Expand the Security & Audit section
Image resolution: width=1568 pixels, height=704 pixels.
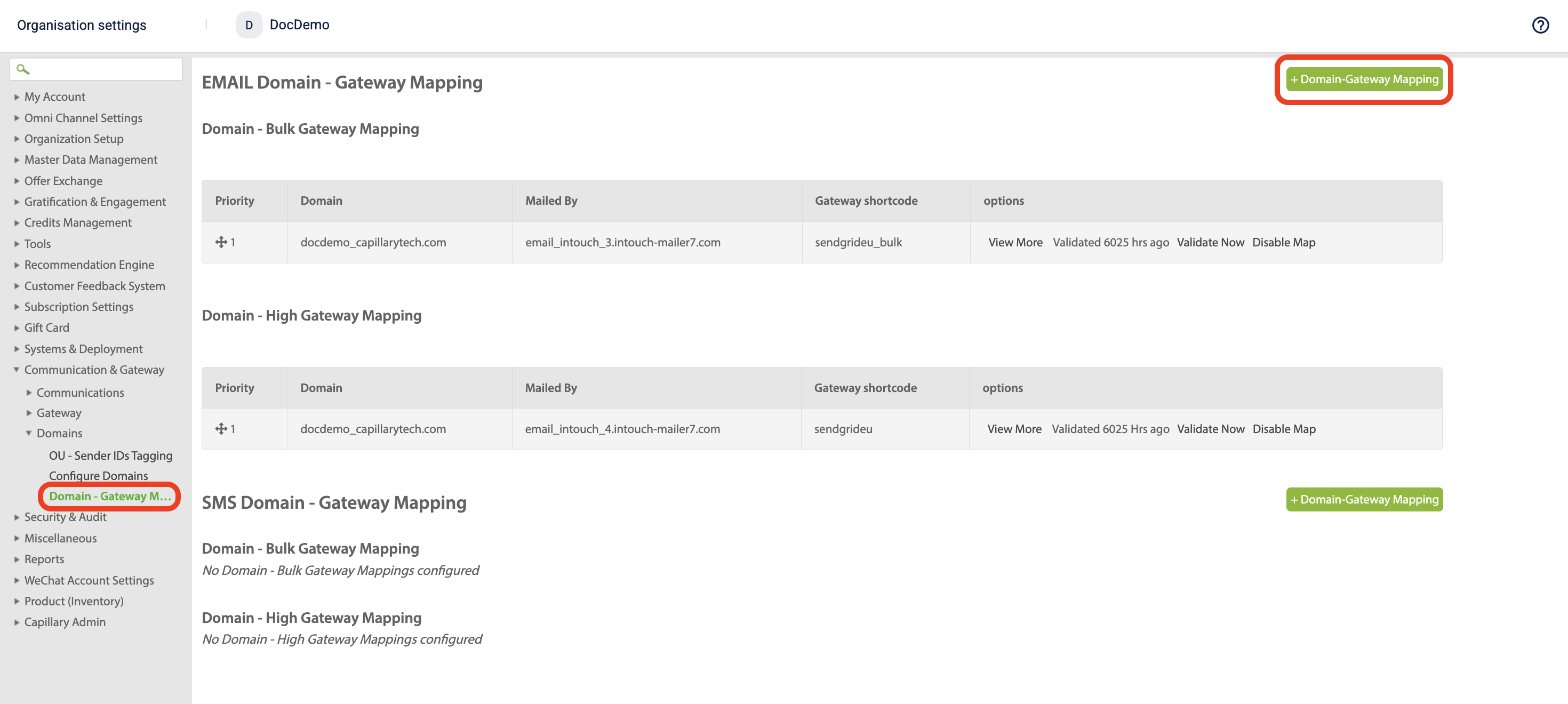(17, 517)
